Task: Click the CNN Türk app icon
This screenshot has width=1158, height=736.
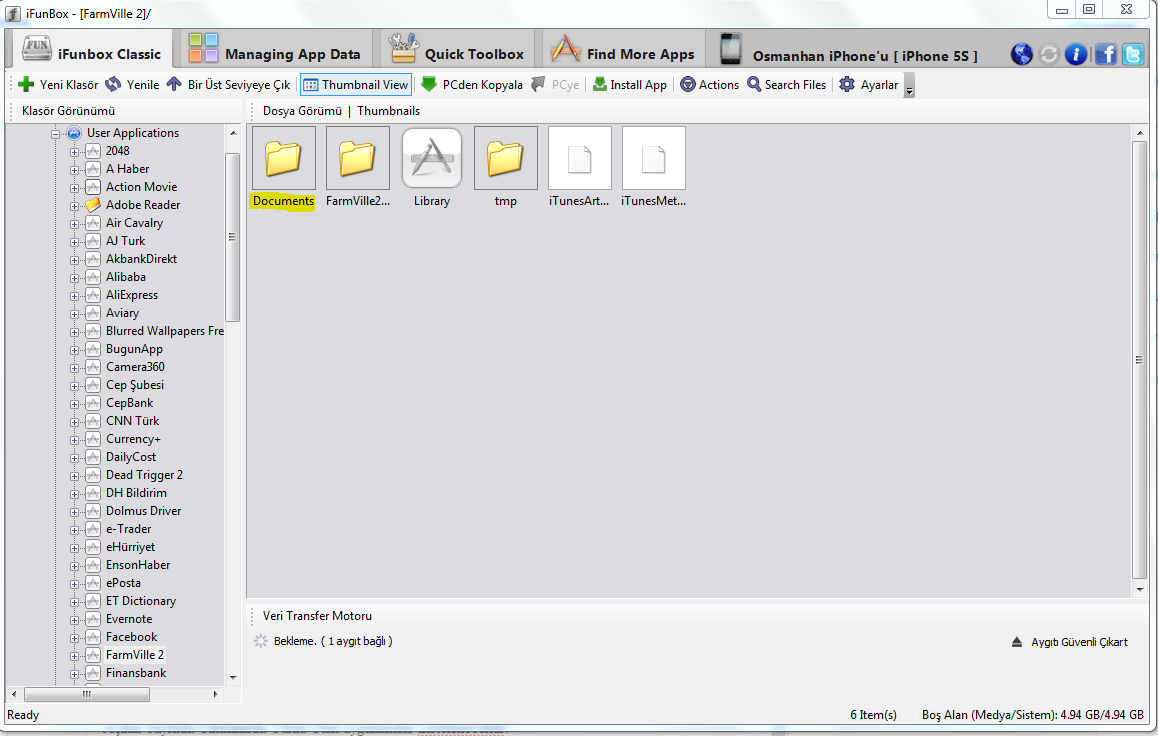Action: pos(93,421)
